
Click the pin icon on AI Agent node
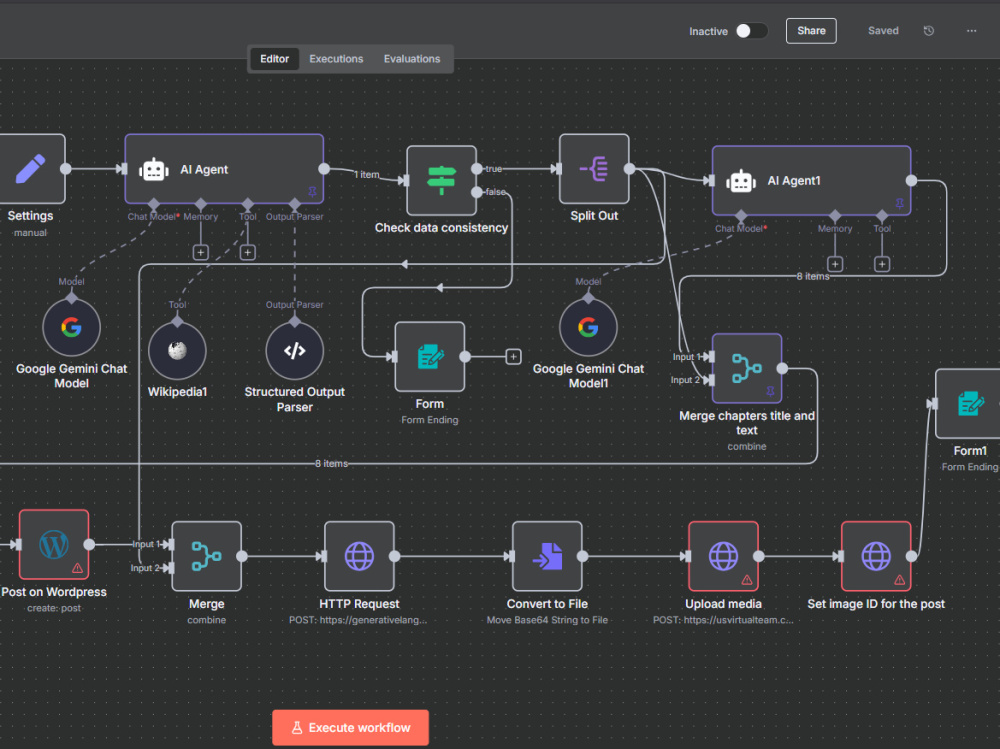point(312,191)
